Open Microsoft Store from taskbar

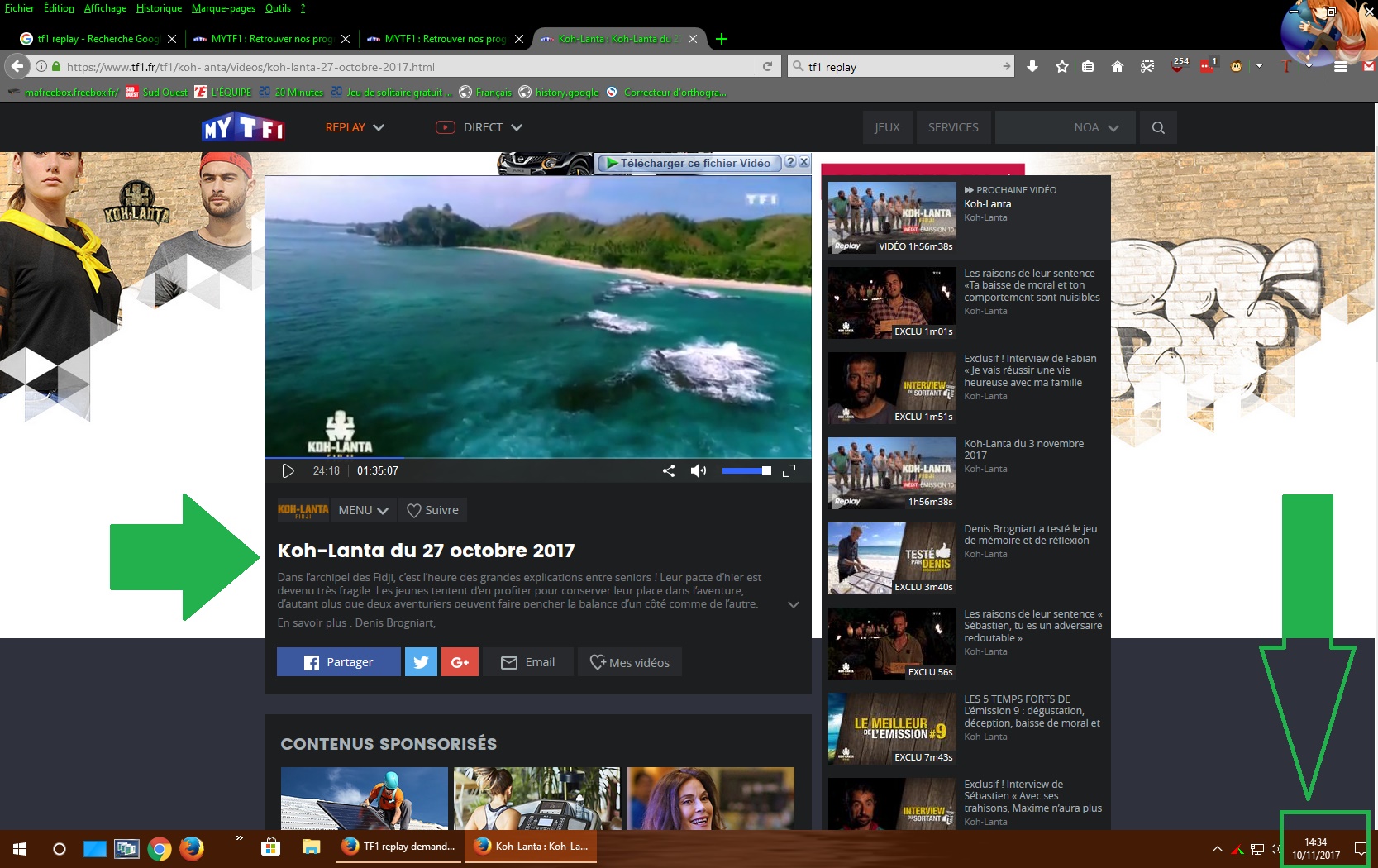[x=269, y=847]
